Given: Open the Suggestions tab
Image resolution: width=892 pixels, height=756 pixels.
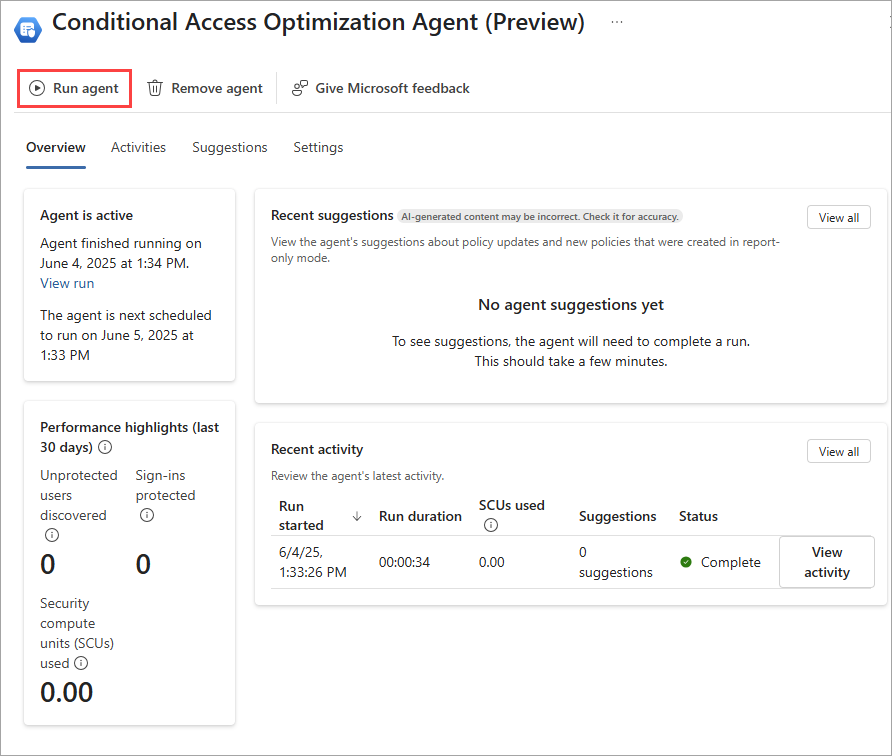Looking at the screenshot, I should pyautogui.click(x=230, y=147).
